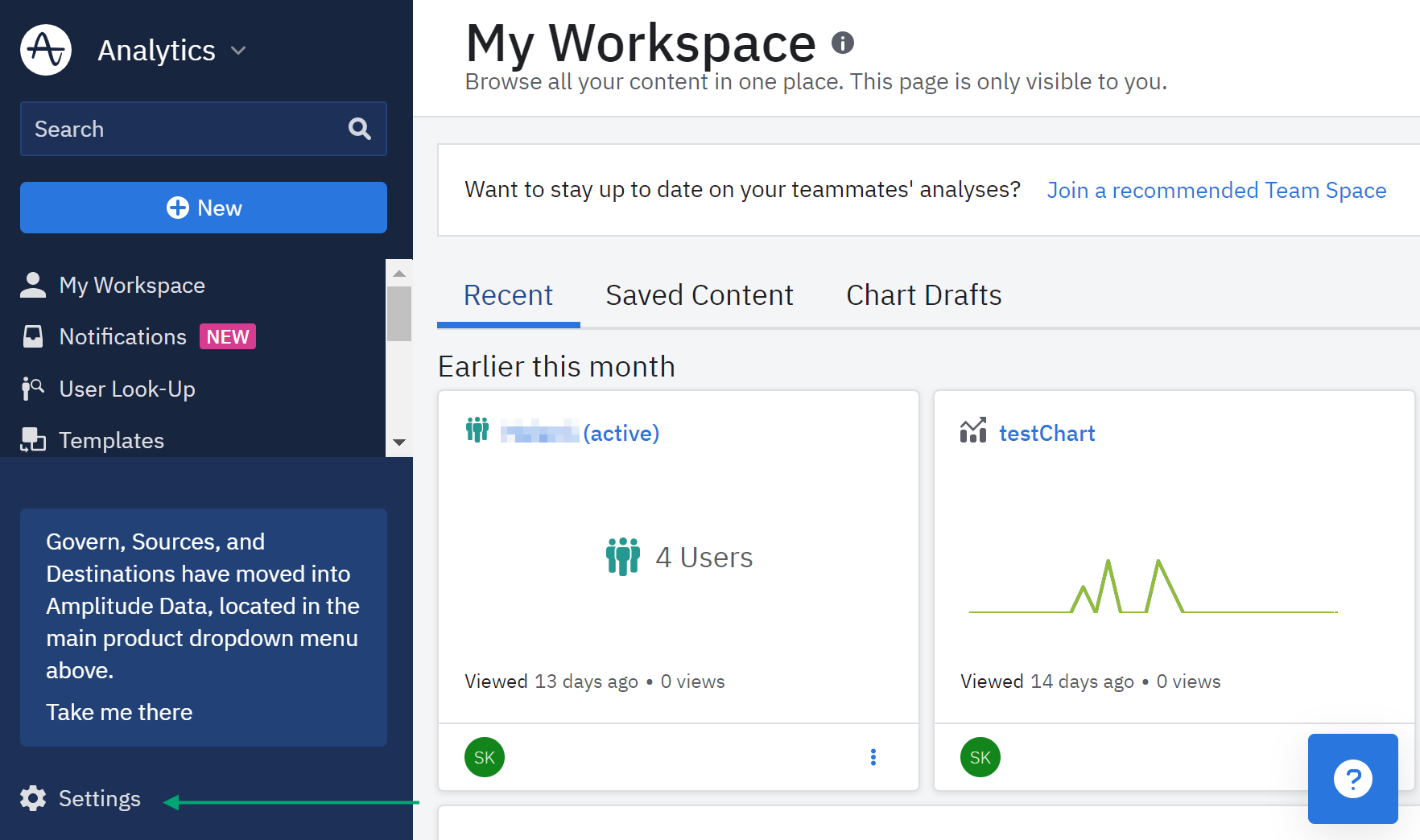This screenshot has height=840, width=1420.
Task: Click the Amplitude logo icon
Action: [46, 50]
